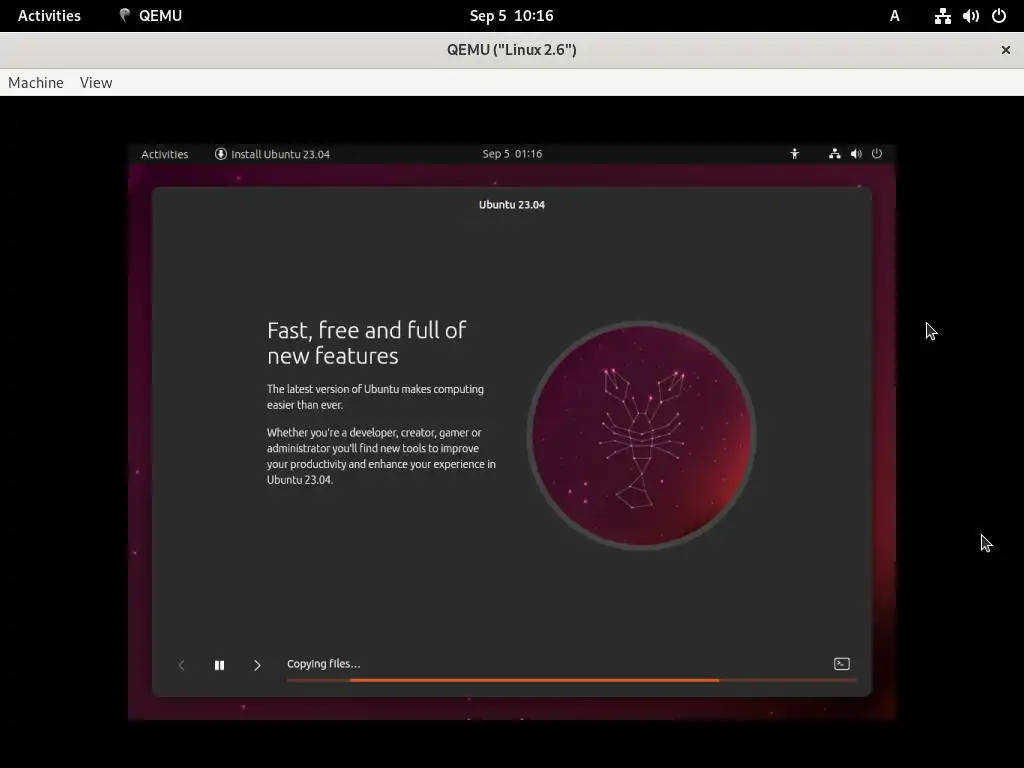Pause the installer slideshow
Screen dimensions: 1024x768
[x=219, y=665]
